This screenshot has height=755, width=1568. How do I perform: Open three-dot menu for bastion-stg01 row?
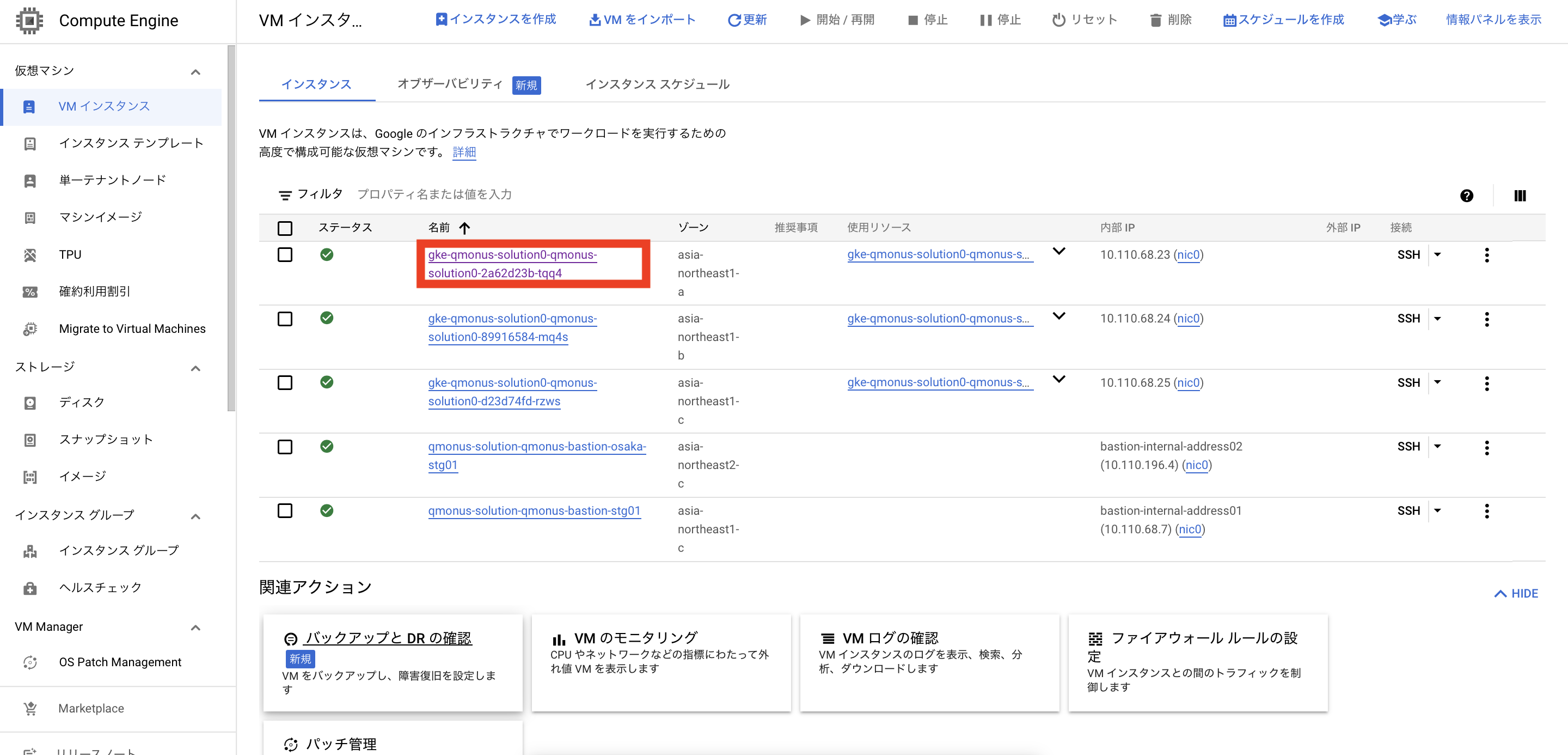pos(1486,511)
